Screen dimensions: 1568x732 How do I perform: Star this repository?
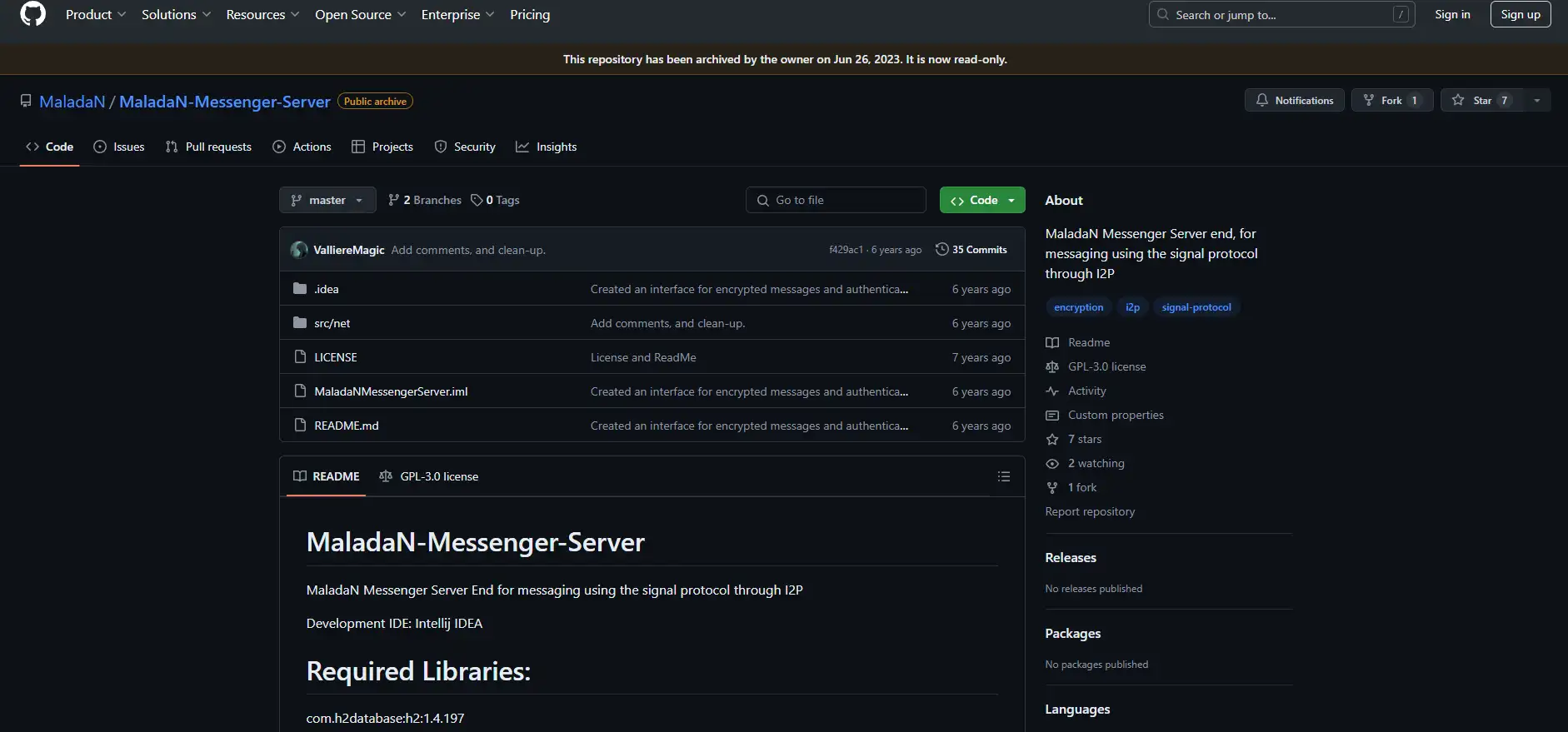tap(1481, 100)
